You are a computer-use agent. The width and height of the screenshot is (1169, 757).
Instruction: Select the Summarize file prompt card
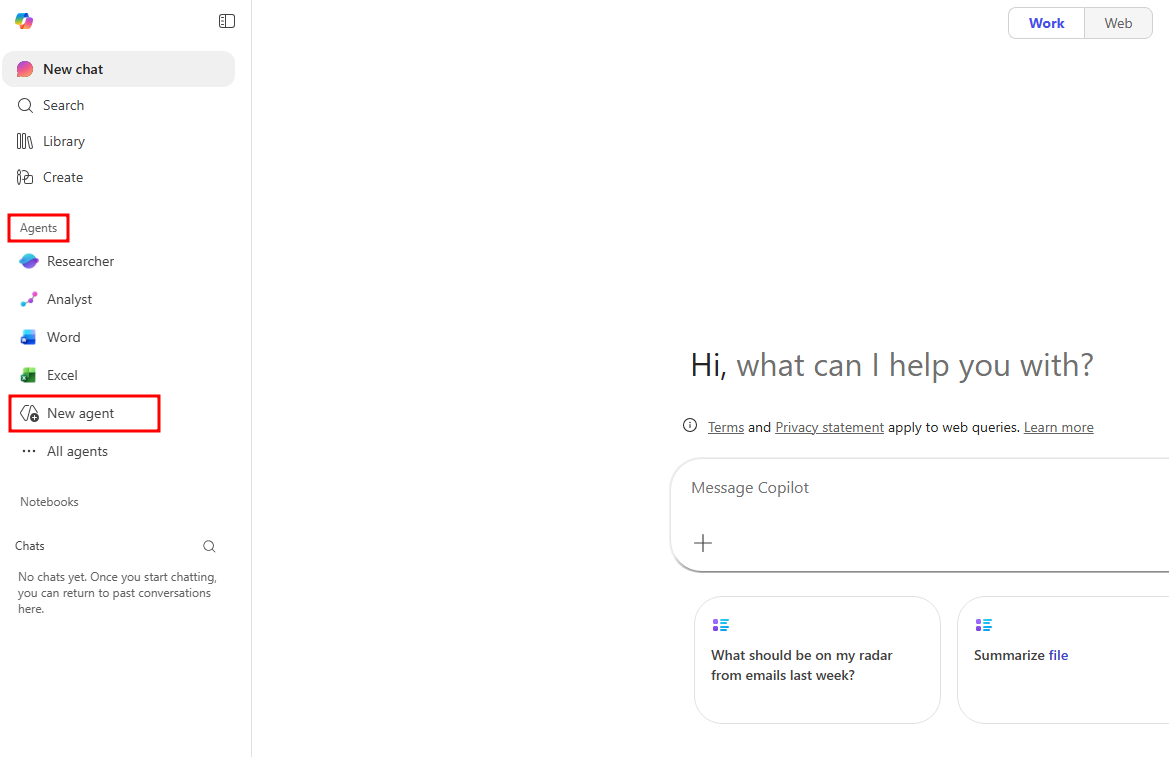pos(1063,660)
